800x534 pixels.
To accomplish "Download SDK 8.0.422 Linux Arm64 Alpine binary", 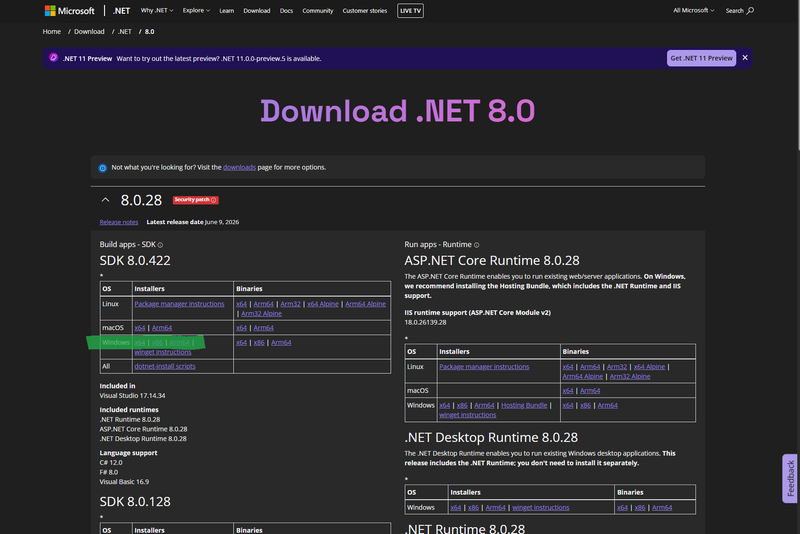I will tap(365, 304).
